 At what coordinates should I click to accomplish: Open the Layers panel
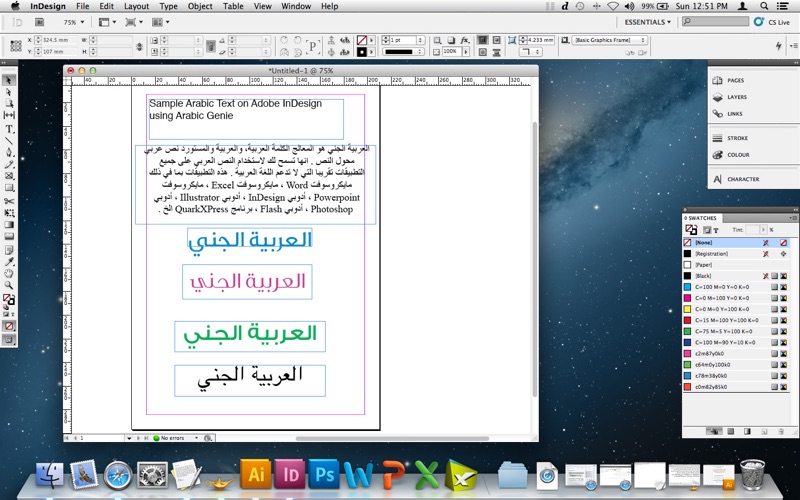[736, 97]
